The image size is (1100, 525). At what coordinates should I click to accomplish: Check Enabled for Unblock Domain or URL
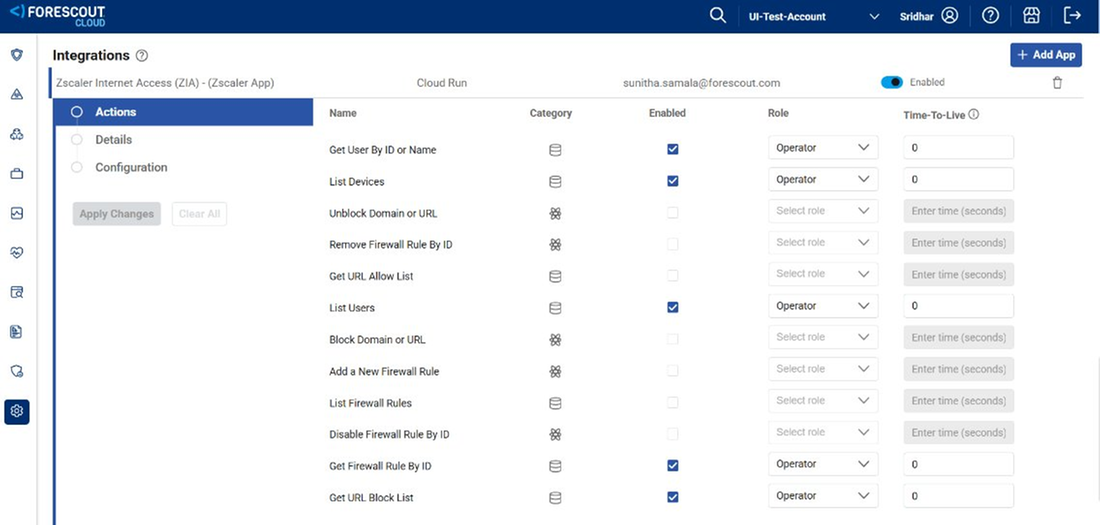(x=673, y=212)
